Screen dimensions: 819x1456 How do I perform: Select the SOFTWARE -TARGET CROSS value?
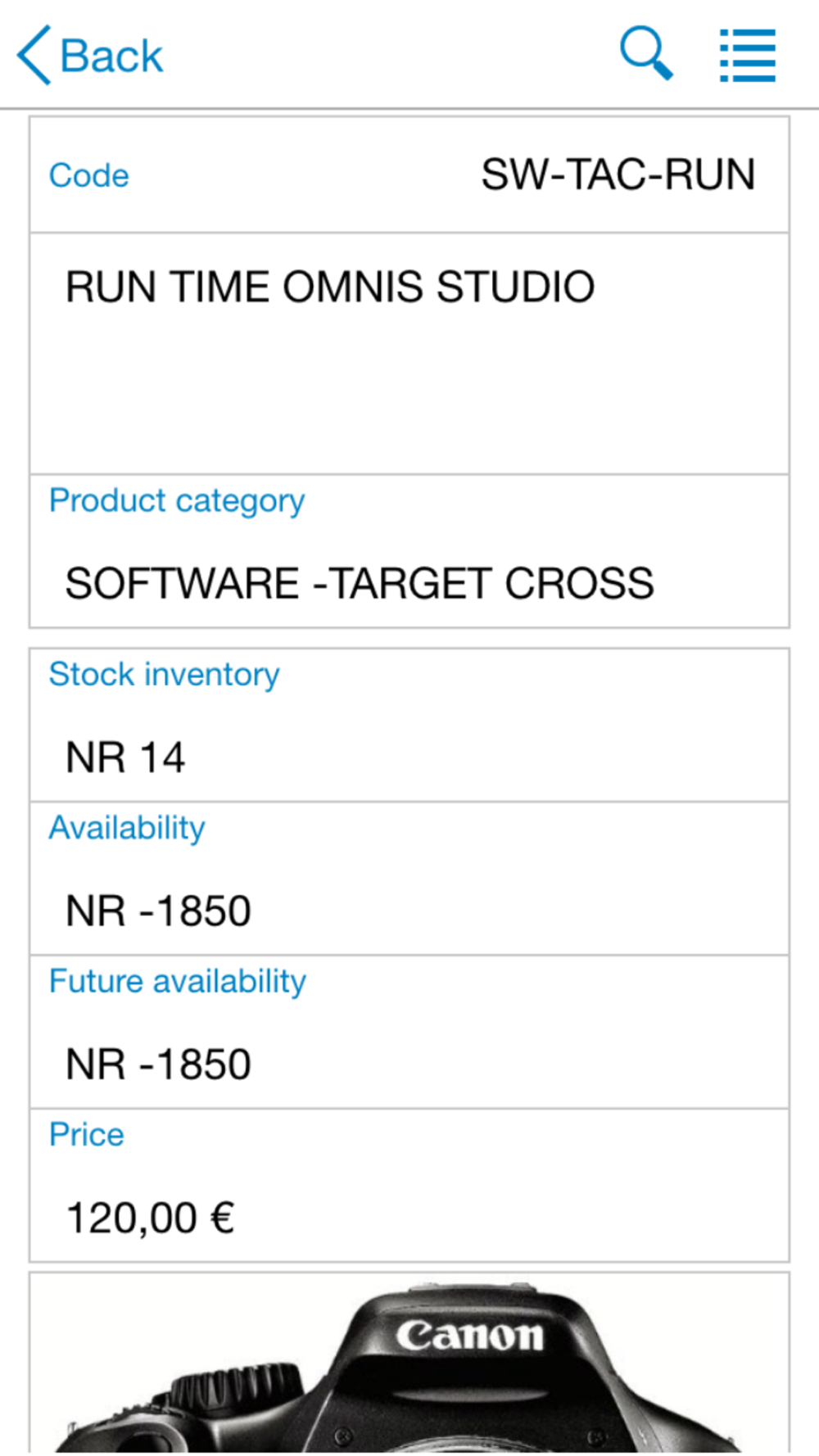click(x=360, y=584)
